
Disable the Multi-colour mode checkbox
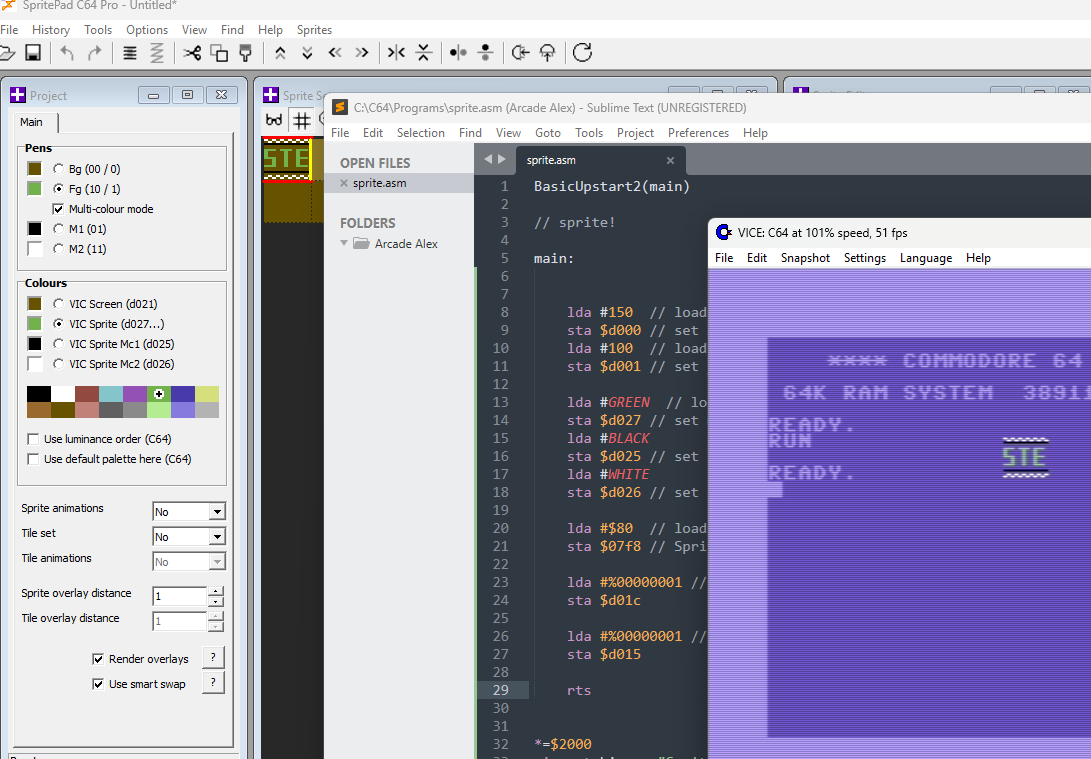[58, 209]
